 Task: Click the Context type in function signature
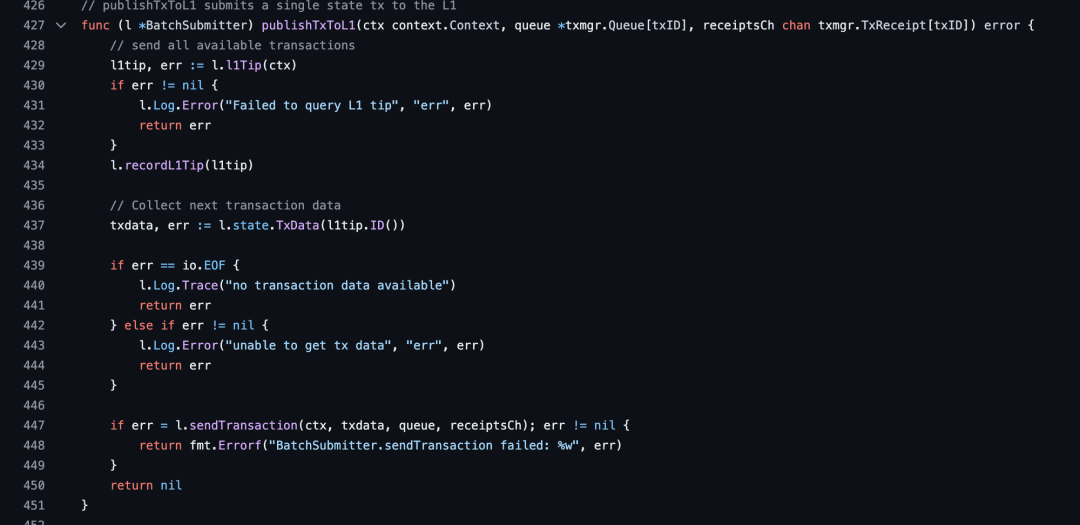click(x=474, y=25)
